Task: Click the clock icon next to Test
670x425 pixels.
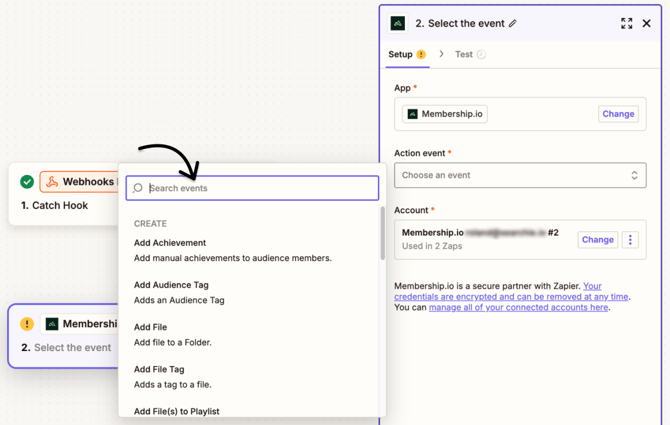Action: (481, 54)
